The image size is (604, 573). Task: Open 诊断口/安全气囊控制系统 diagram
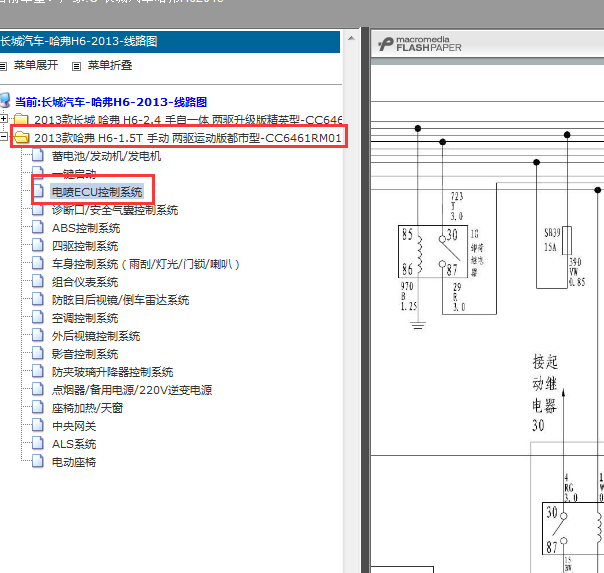pos(115,210)
